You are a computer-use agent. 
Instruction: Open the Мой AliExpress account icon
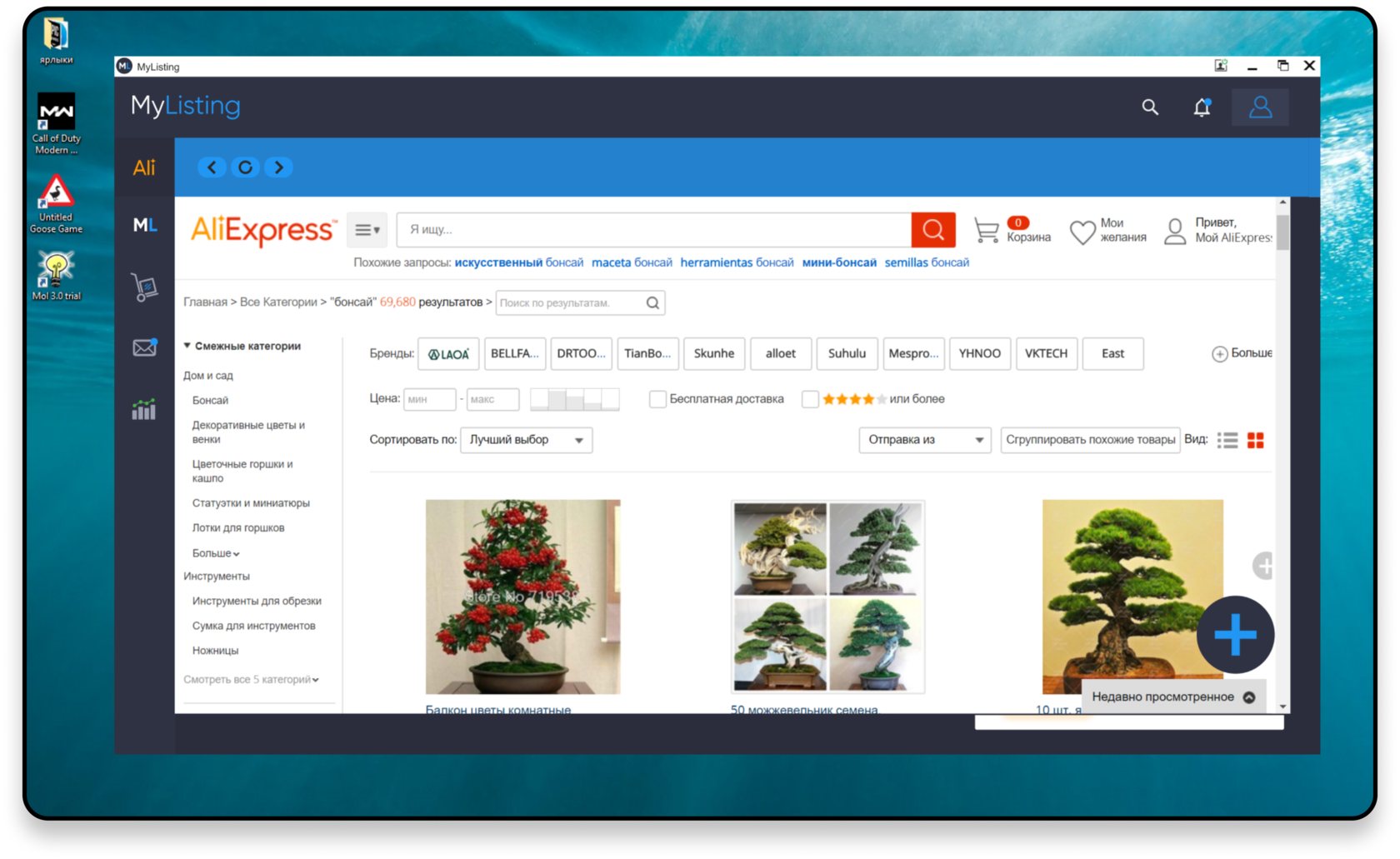[x=1175, y=232]
